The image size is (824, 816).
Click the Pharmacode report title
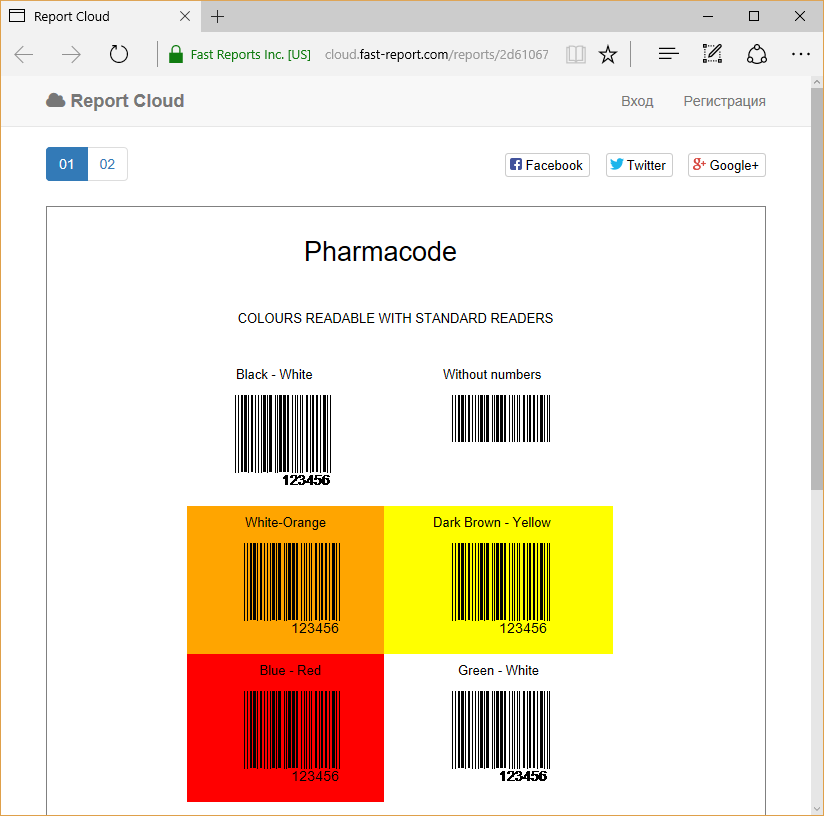[x=380, y=252]
